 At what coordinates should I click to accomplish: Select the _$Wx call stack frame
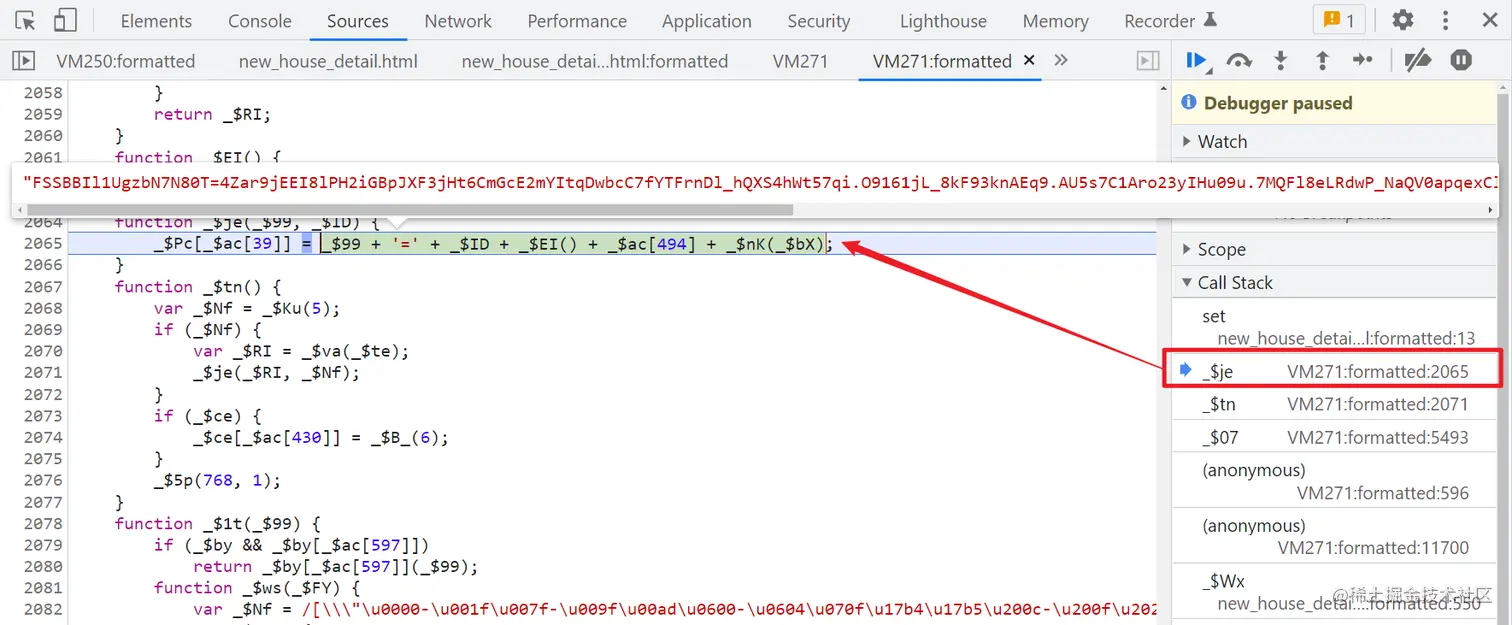coord(1335,591)
